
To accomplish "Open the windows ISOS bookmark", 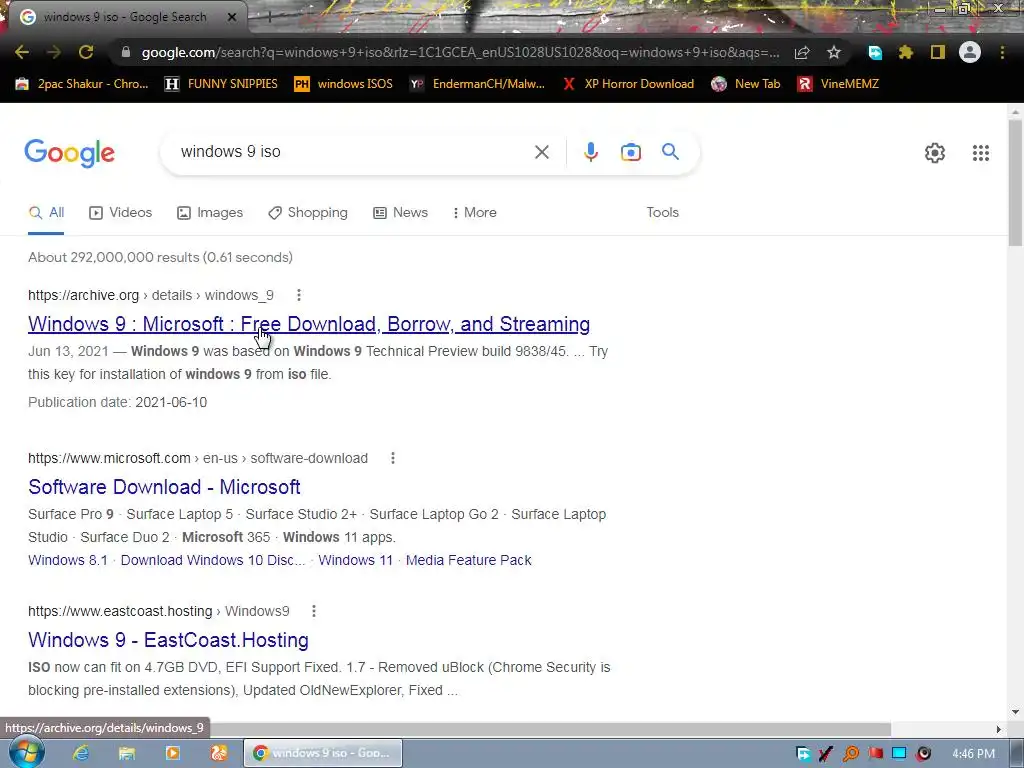I will (x=344, y=84).
